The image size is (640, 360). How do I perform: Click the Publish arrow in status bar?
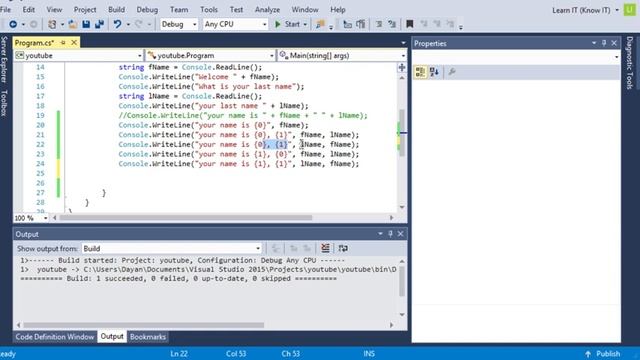588,353
